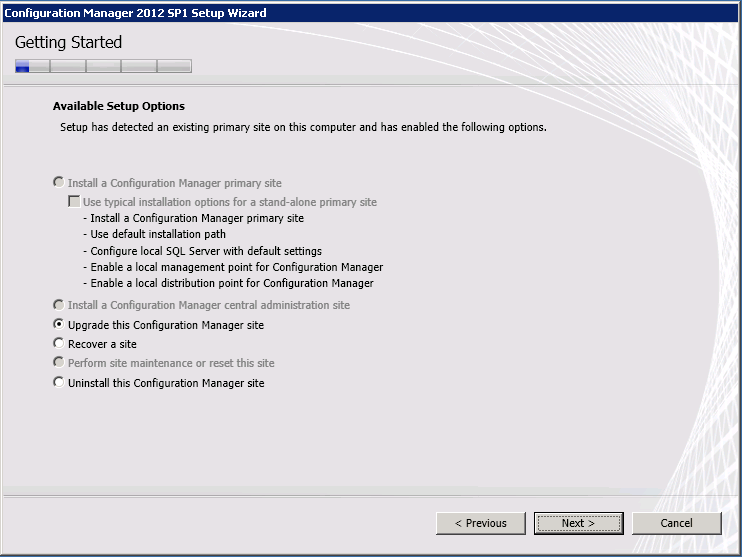The width and height of the screenshot is (742, 557).
Task: Select Install a central administration site option
Action: tap(59, 305)
